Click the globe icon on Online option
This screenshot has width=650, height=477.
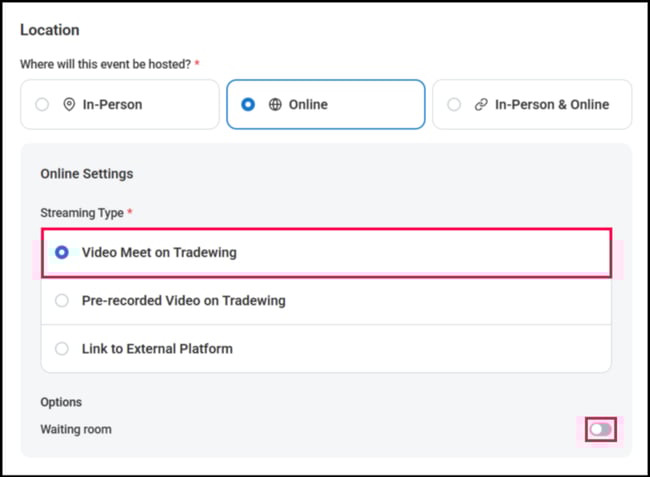click(275, 104)
